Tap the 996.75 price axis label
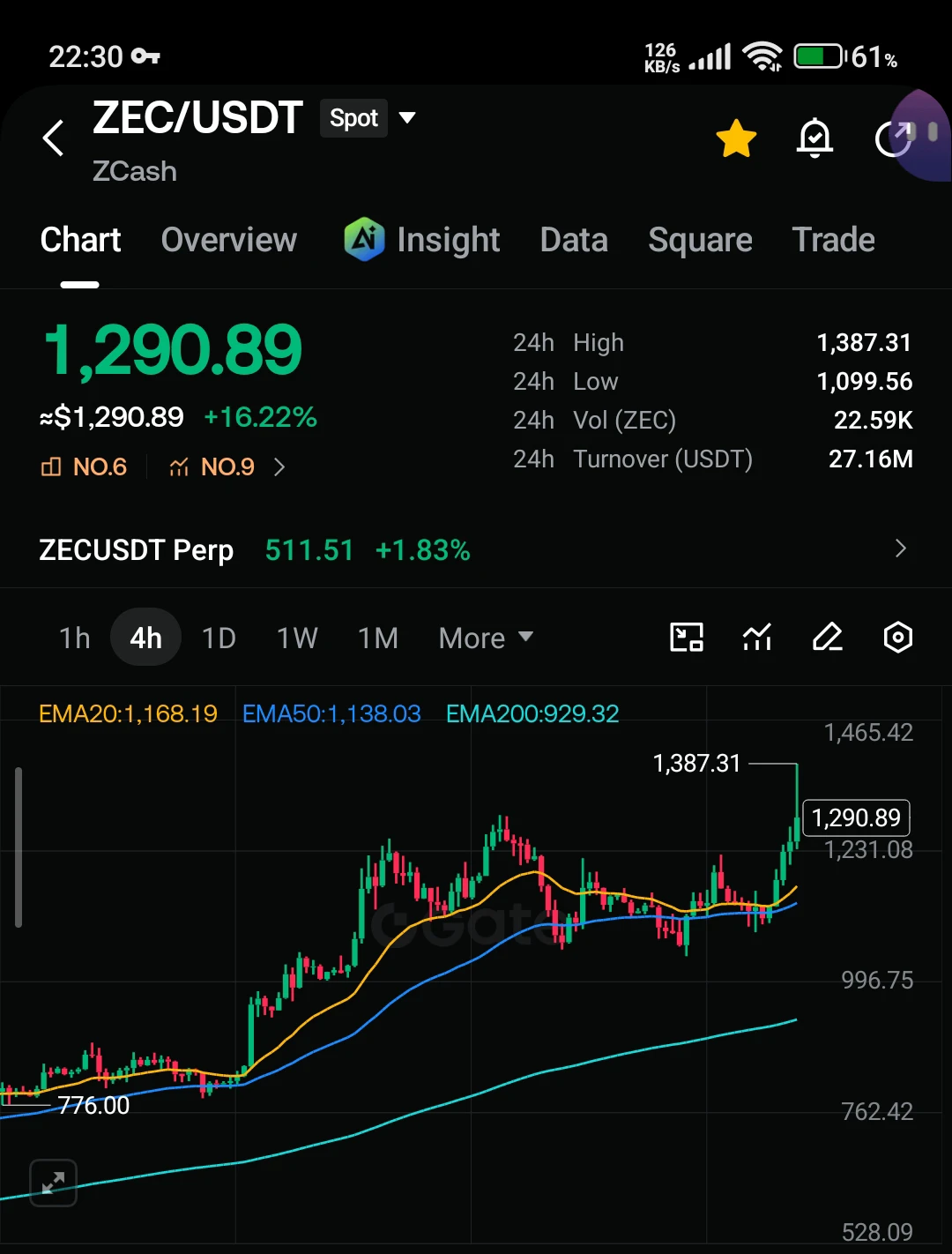 point(877,980)
